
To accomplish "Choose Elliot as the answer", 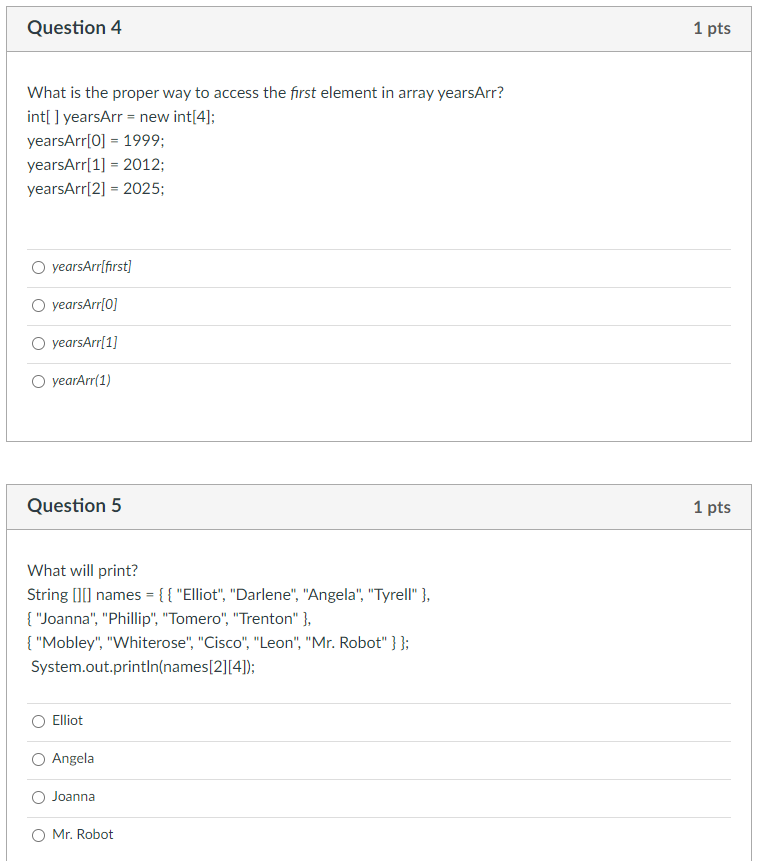I will [x=66, y=720].
